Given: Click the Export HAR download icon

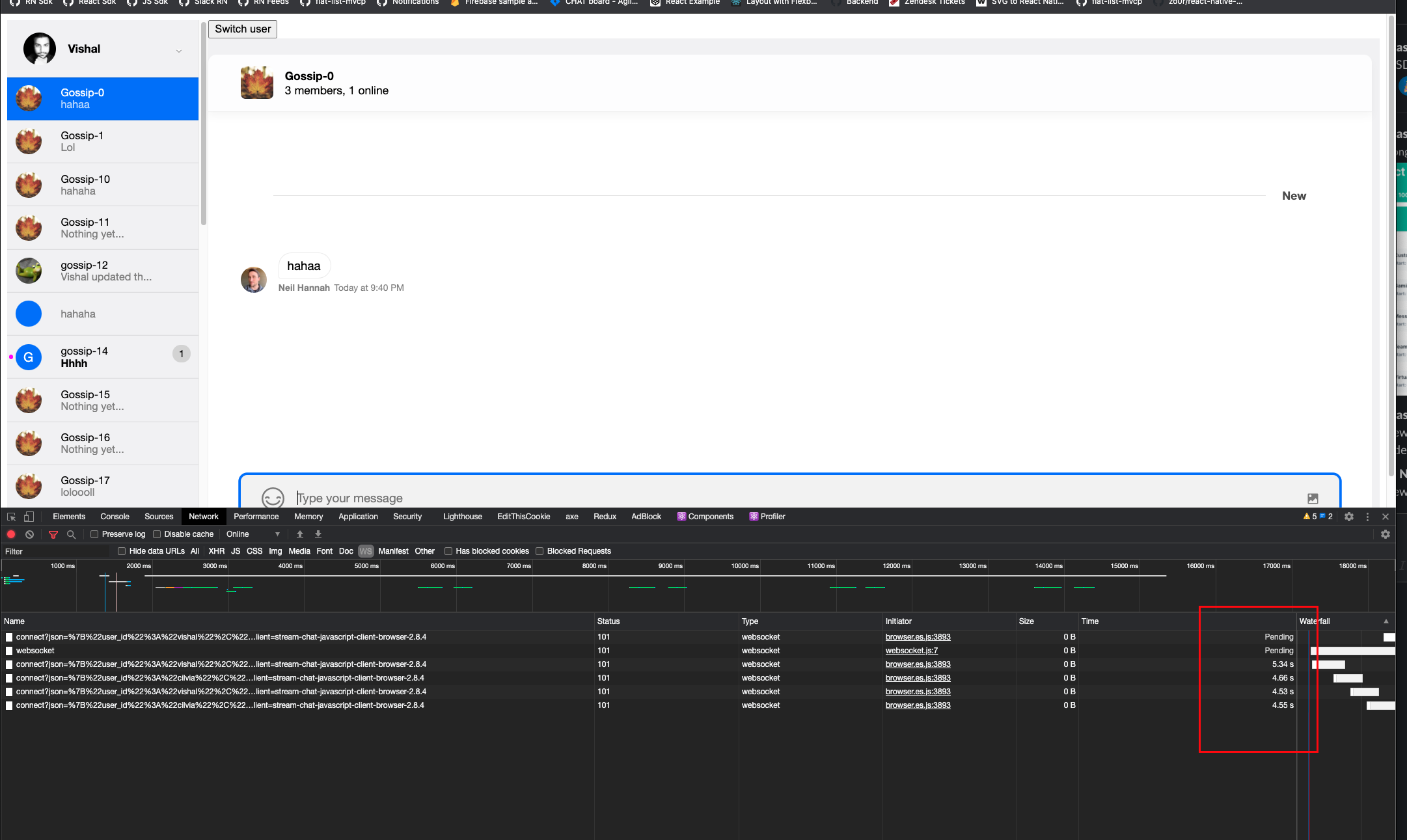Looking at the screenshot, I should 318,534.
